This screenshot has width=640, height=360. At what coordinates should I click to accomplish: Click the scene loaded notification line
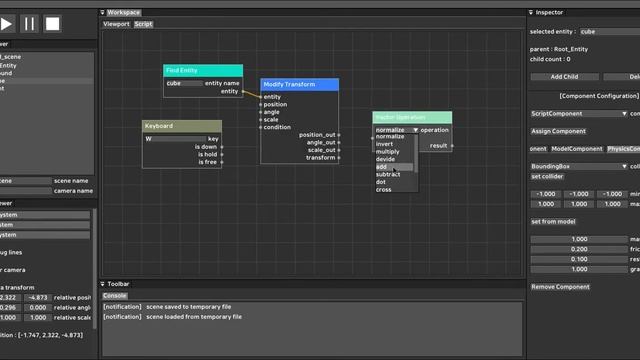tap(172, 317)
